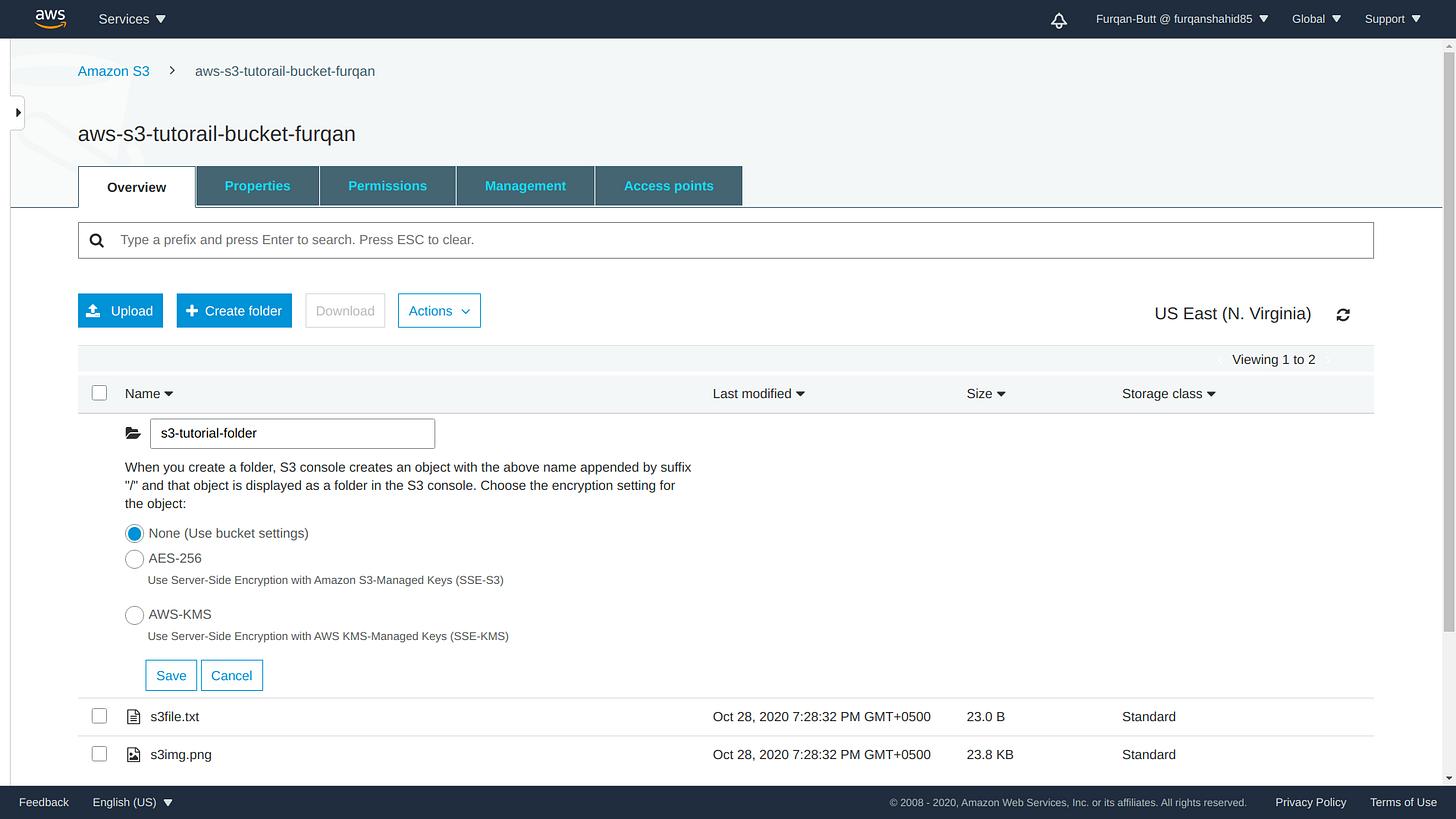The image size is (1456, 819).
Task: Click the image icon next to s3img.png
Action: point(133,754)
